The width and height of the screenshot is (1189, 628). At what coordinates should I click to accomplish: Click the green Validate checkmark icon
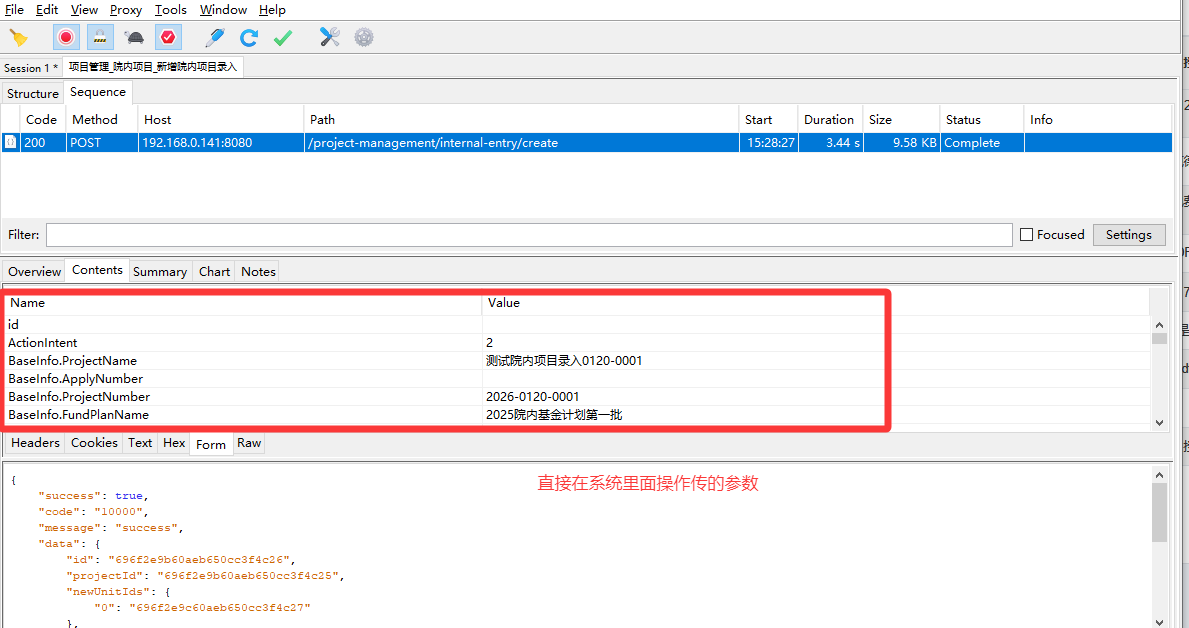[283, 37]
